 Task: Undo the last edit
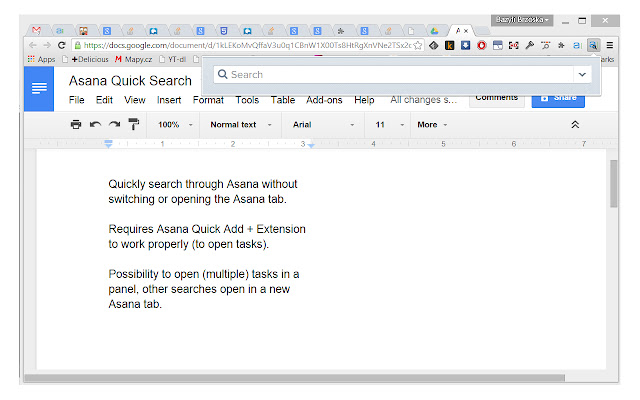95,124
